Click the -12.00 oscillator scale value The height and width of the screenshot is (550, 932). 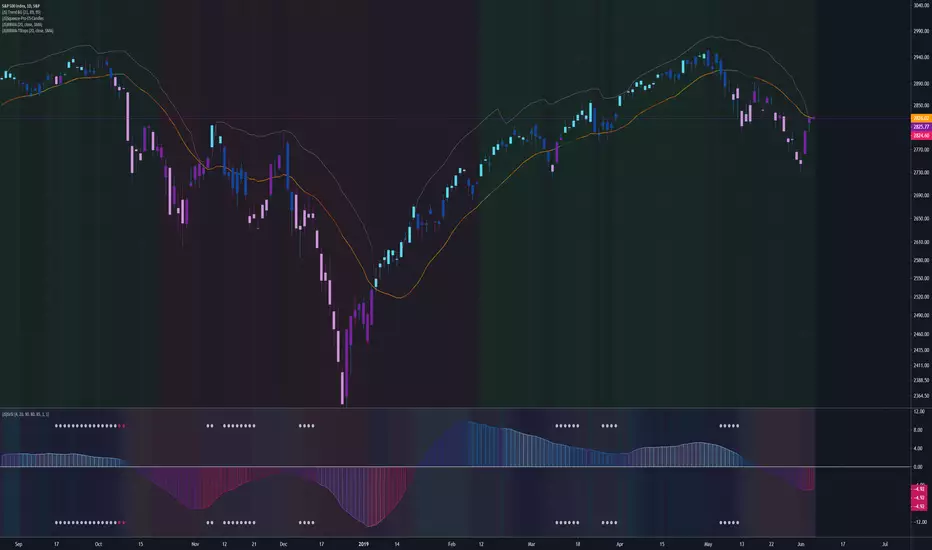920,522
